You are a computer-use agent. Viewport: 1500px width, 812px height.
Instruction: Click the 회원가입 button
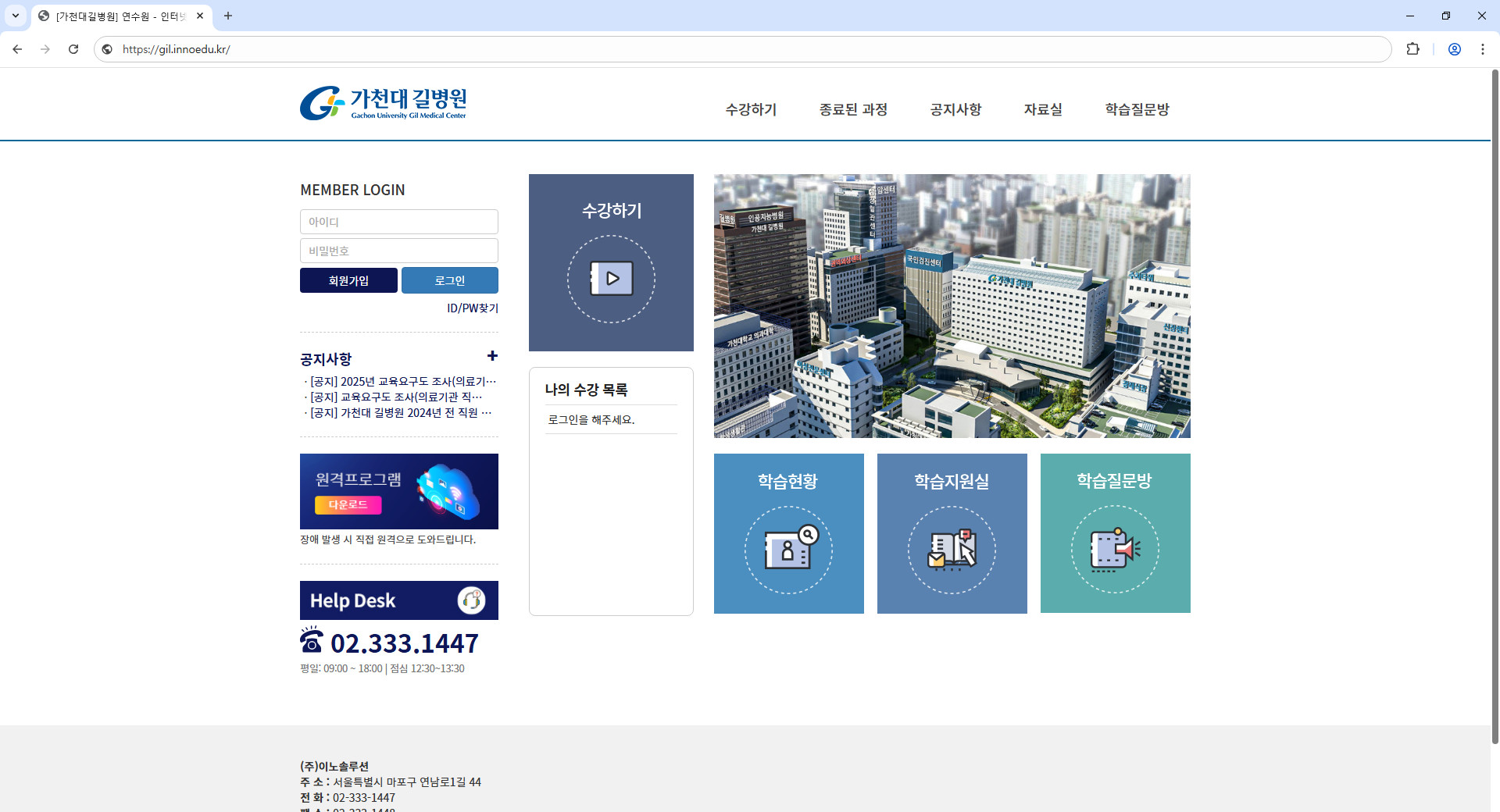(348, 280)
